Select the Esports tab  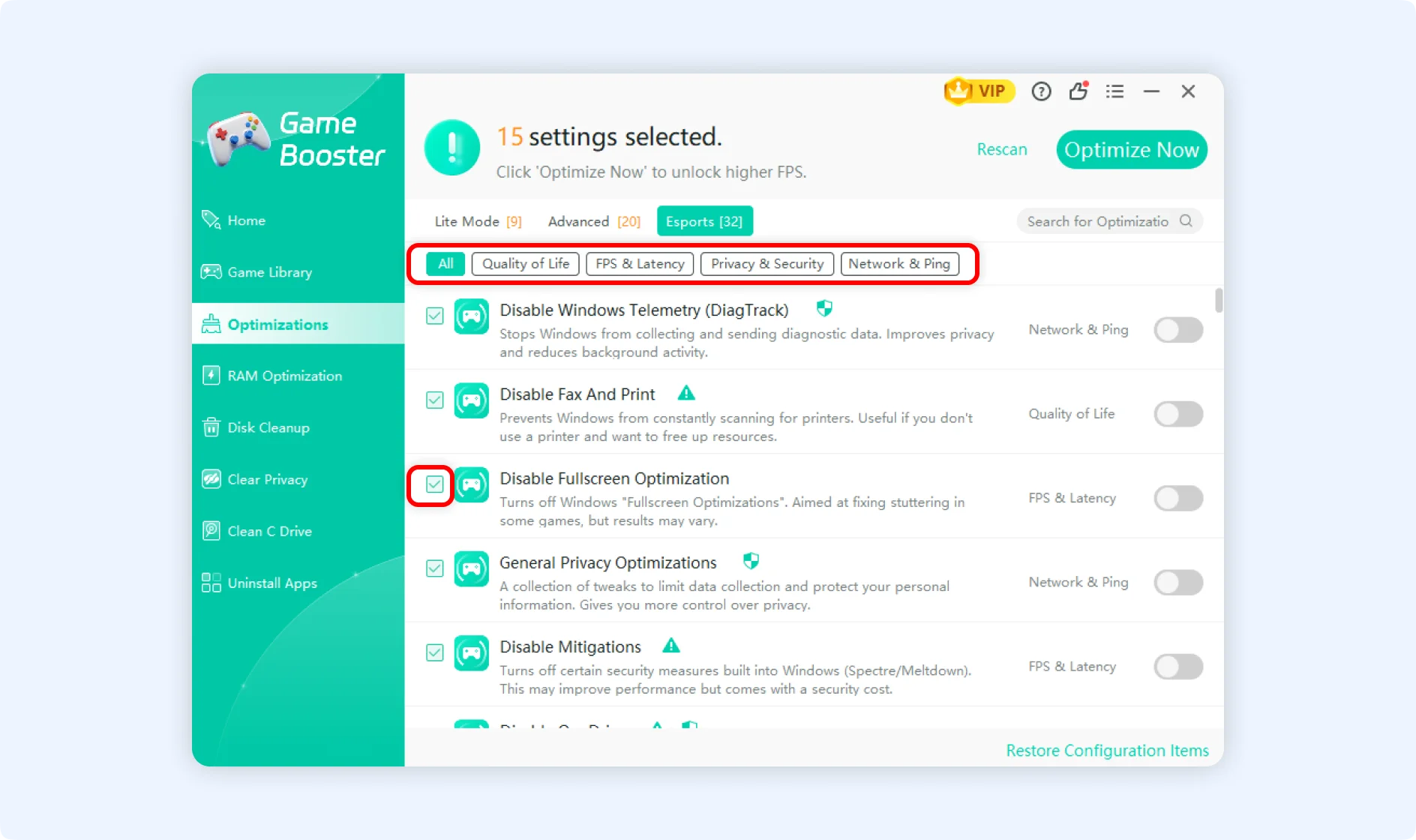coord(704,221)
